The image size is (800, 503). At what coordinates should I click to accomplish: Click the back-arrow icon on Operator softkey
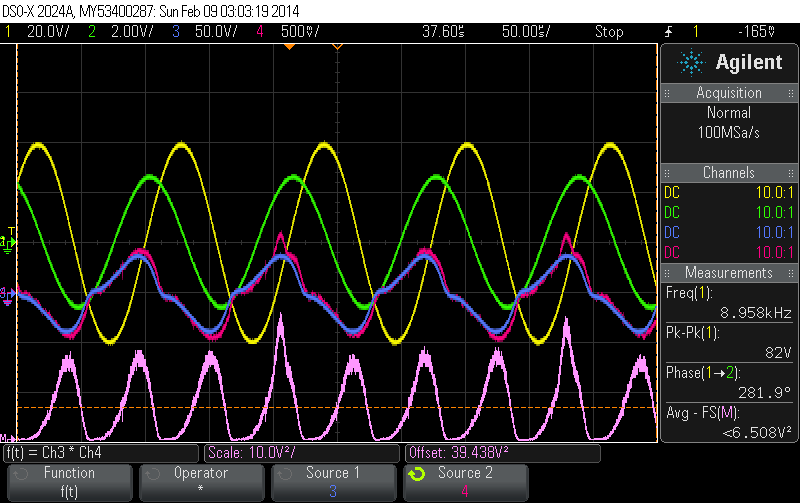pyautogui.click(x=153, y=474)
